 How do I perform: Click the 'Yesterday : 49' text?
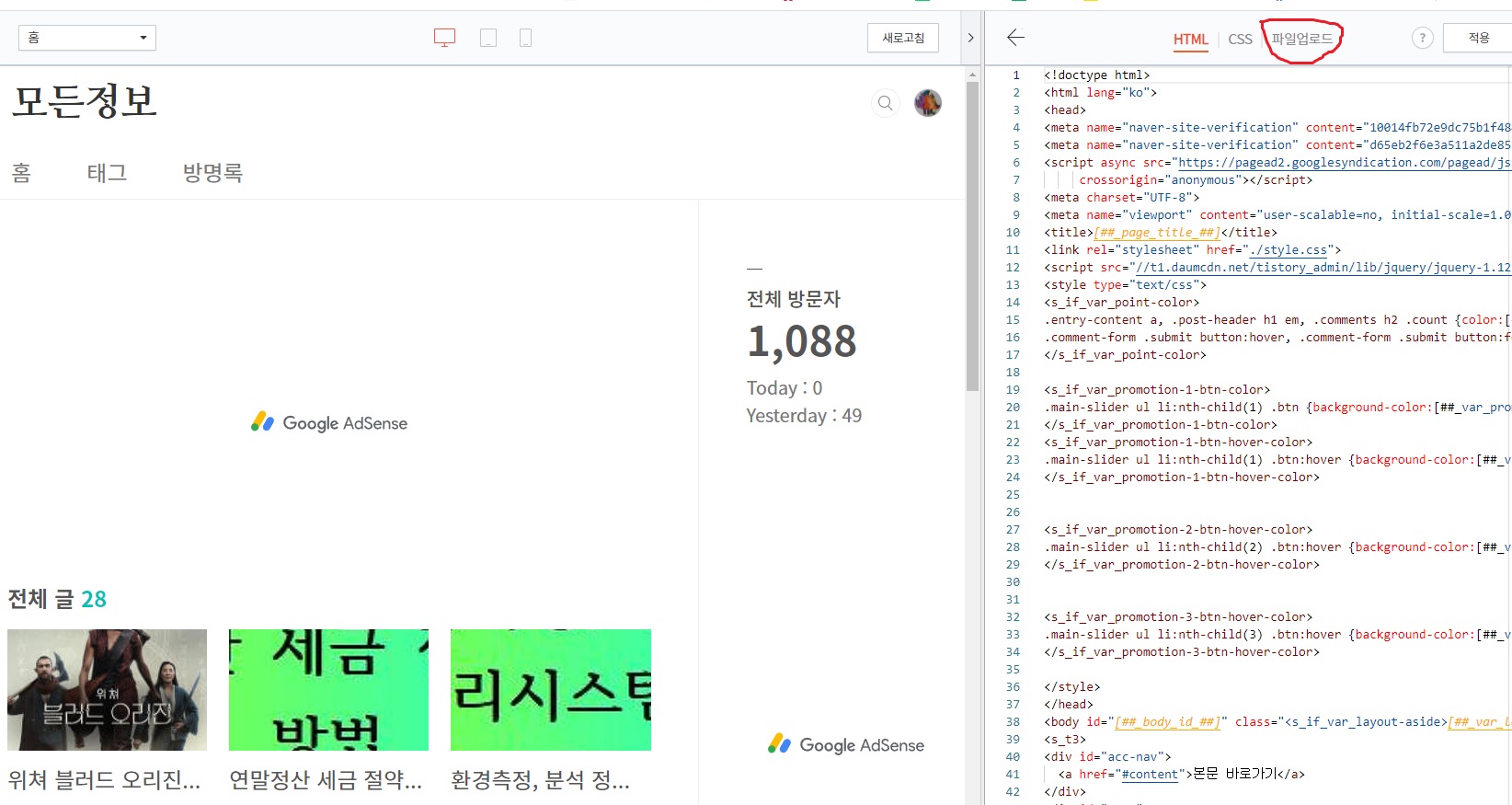(x=804, y=416)
